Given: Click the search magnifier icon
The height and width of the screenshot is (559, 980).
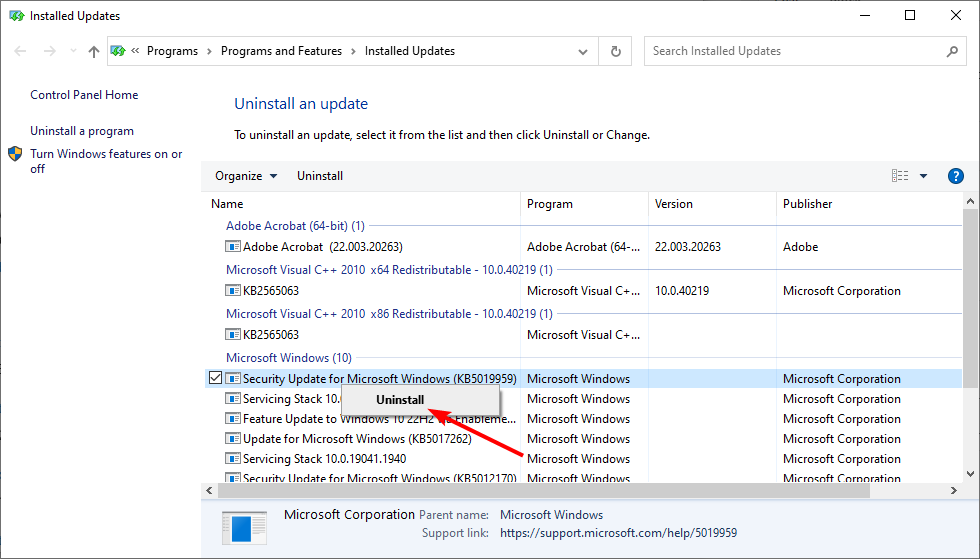Looking at the screenshot, I should pyautogui.click(x=952, y=51).
